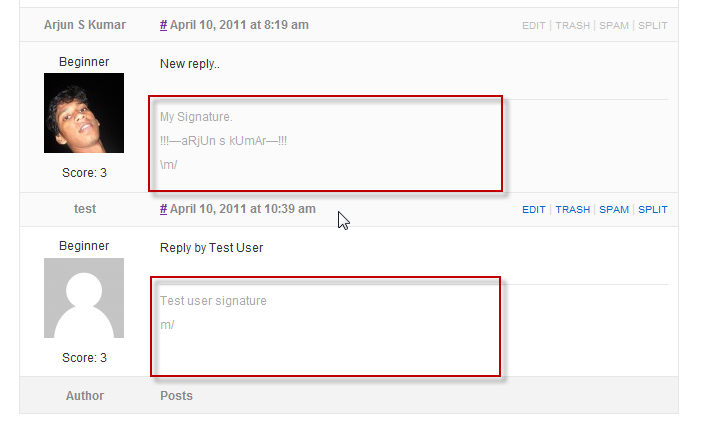Click the Posts column footer label
This screenshot has height=438, width=723.
pyautogui.click(x=176, y=396)
